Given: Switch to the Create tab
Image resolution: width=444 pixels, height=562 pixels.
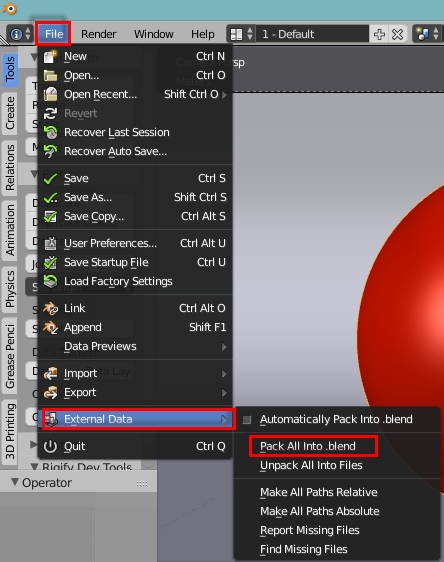Looking at the screenshot, I should coord(10,113).
